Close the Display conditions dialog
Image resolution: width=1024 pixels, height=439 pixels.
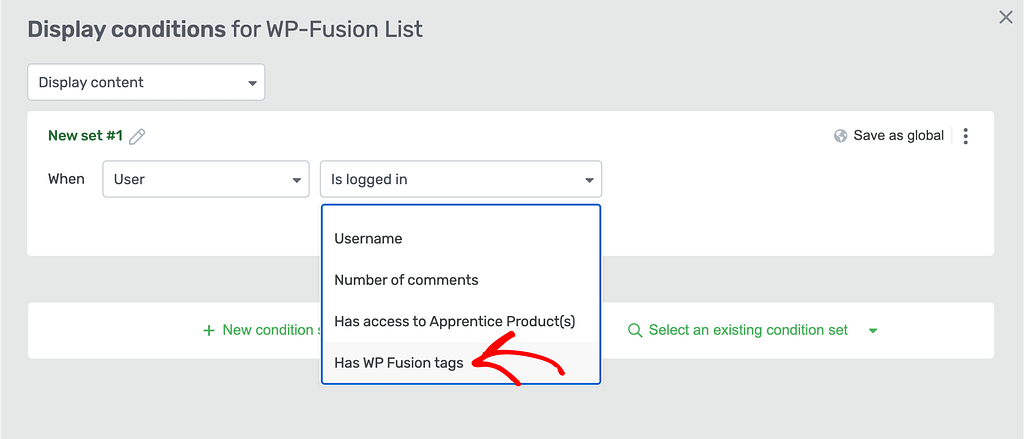(1006, 18)
